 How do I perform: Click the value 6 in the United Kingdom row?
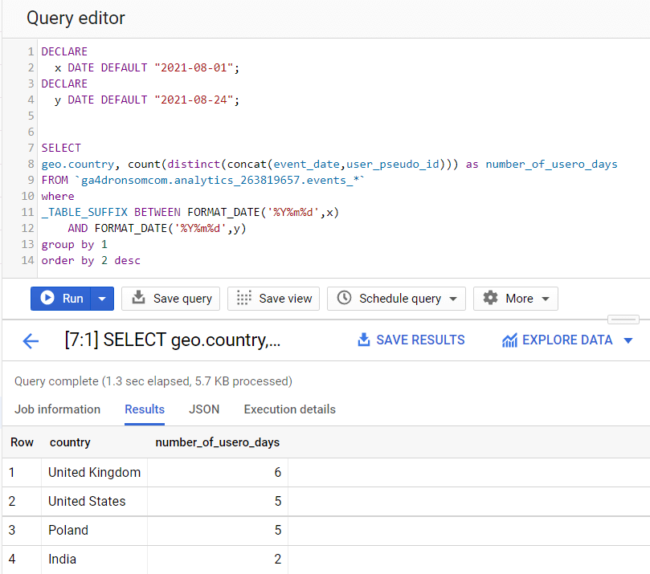[x=278, y=472]
